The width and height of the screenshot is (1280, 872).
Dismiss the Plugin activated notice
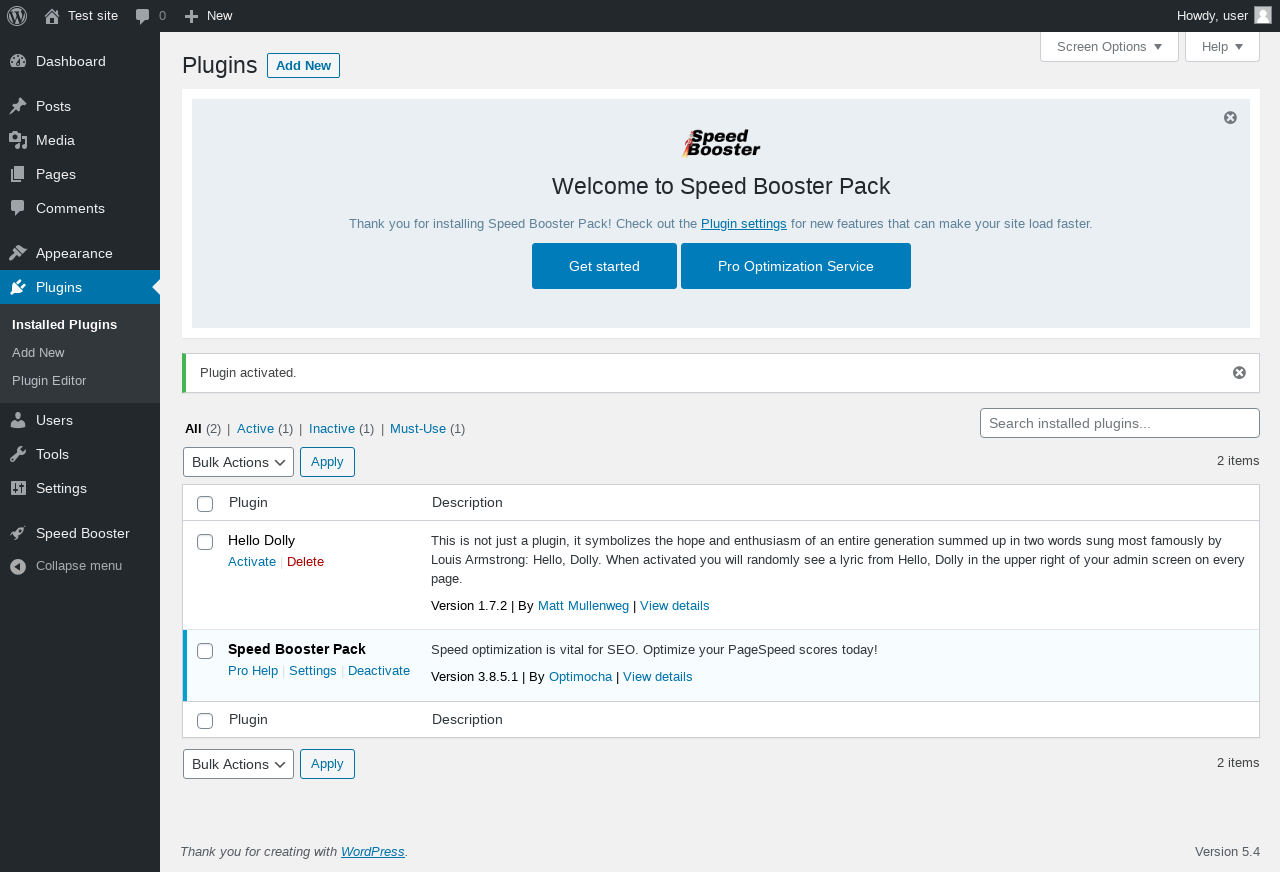pyautogui.click(x=1239, y=373)
